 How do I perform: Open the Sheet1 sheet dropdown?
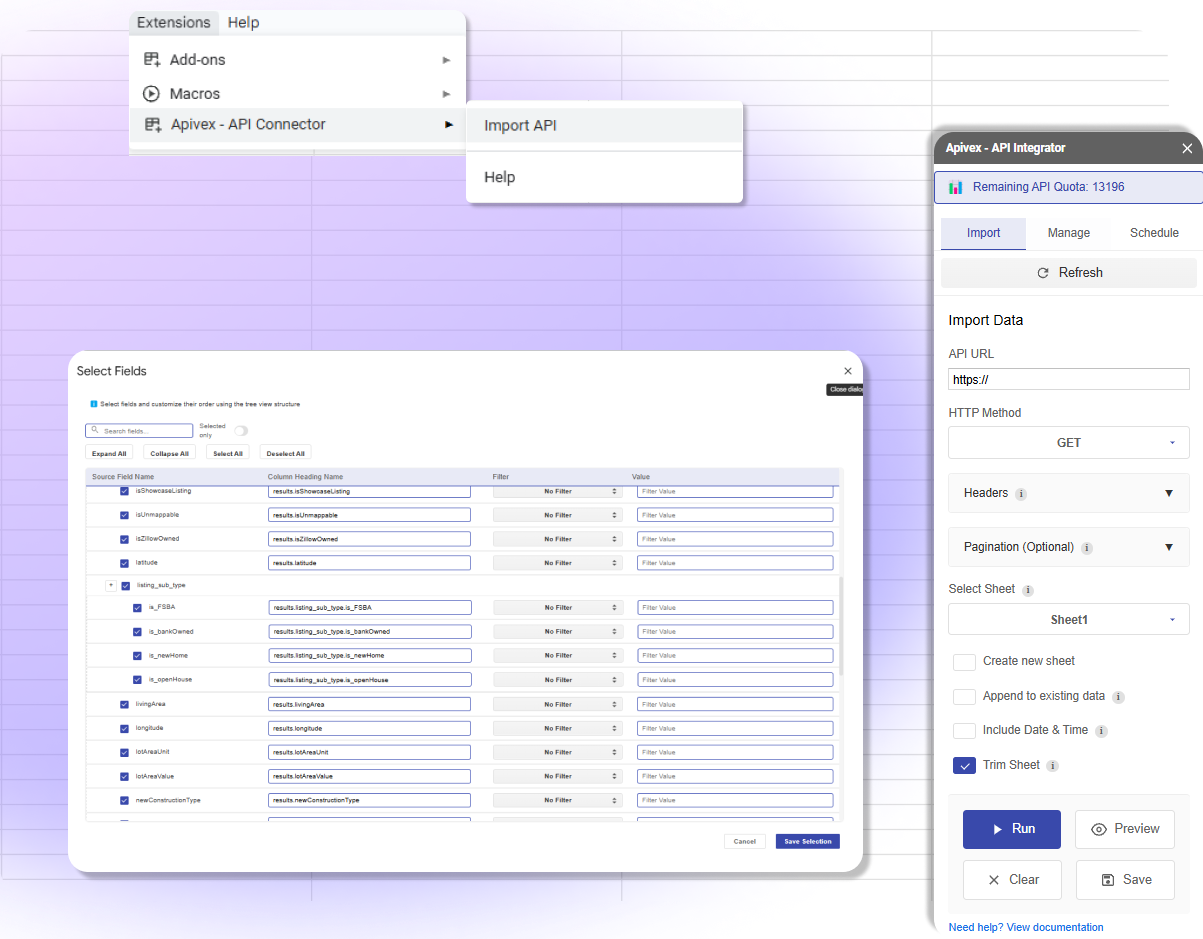[x=1069, y=620]
